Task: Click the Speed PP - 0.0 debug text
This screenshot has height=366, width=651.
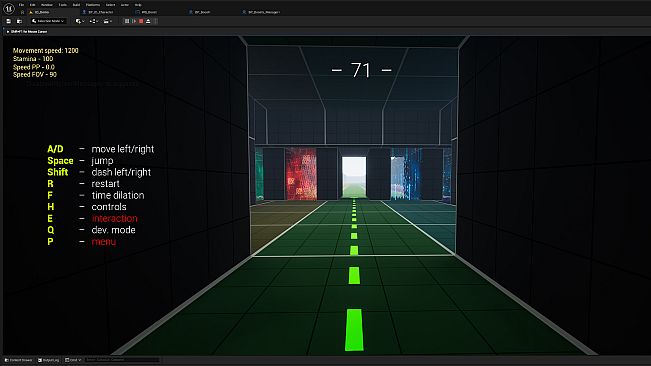Action: [34, 67]
